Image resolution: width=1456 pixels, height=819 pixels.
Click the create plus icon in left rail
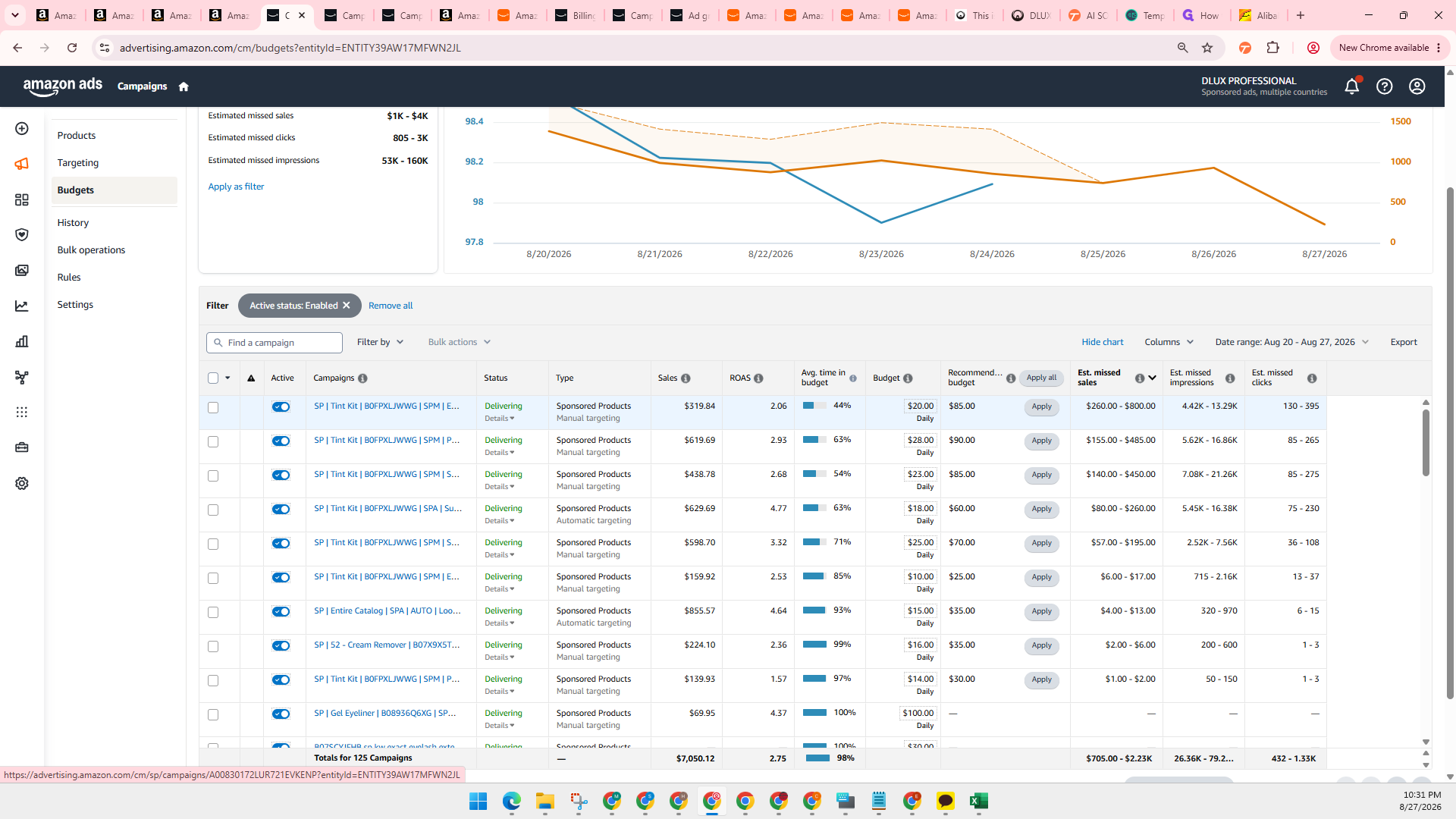click(x=22, y=129)
